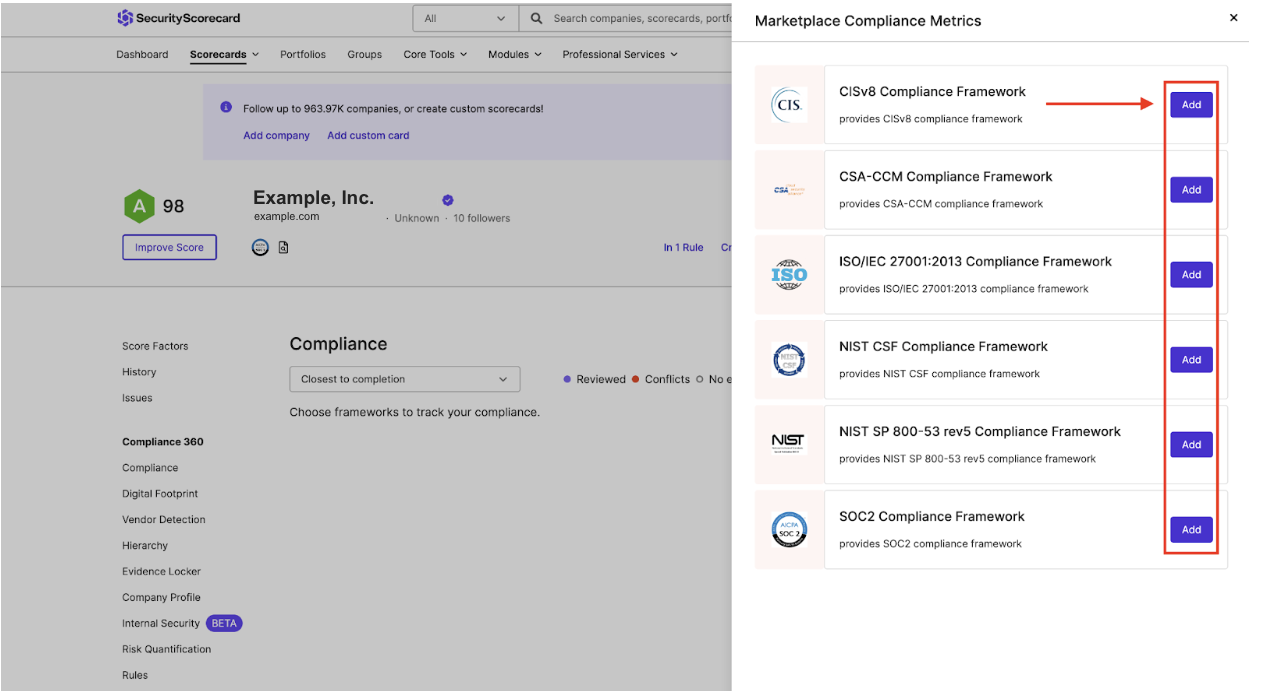1264x696 pixels.
Task: Click the red Conflicts legend dot
Action: tap(636, 379)
